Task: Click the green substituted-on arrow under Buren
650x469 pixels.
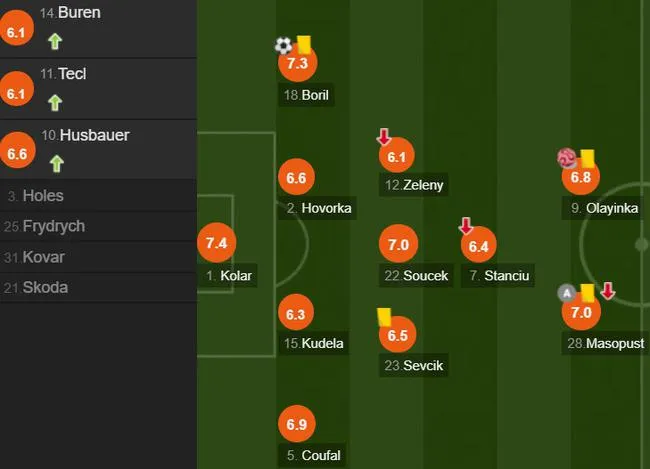Action: (x=55, y=41)
